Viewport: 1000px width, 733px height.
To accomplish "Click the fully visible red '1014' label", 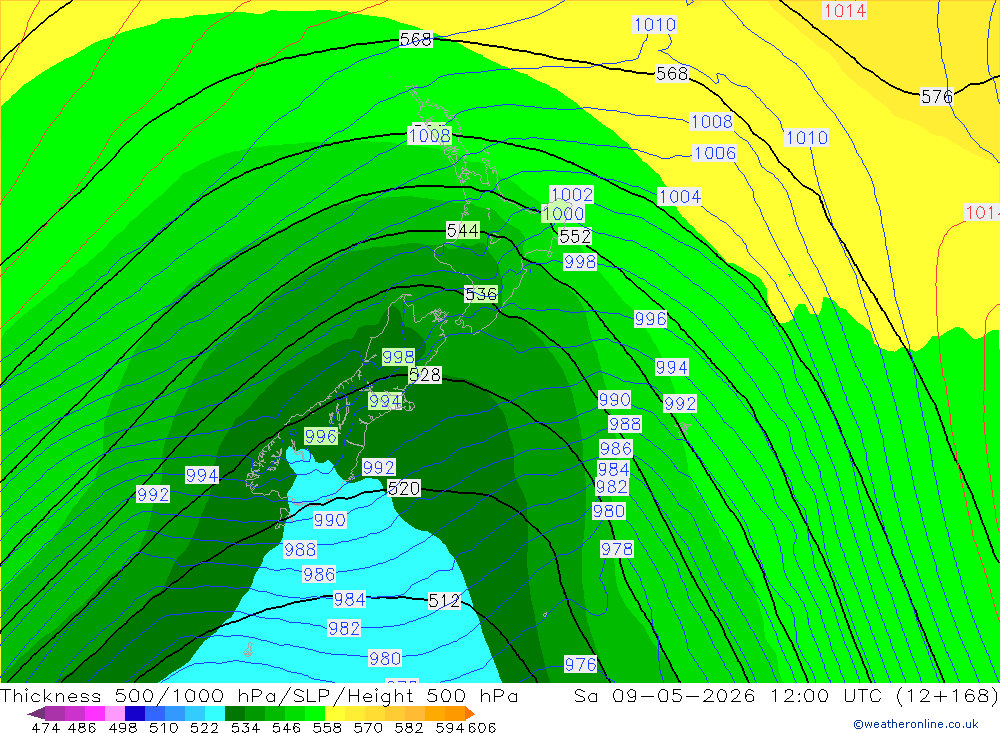I will [844, 11].
